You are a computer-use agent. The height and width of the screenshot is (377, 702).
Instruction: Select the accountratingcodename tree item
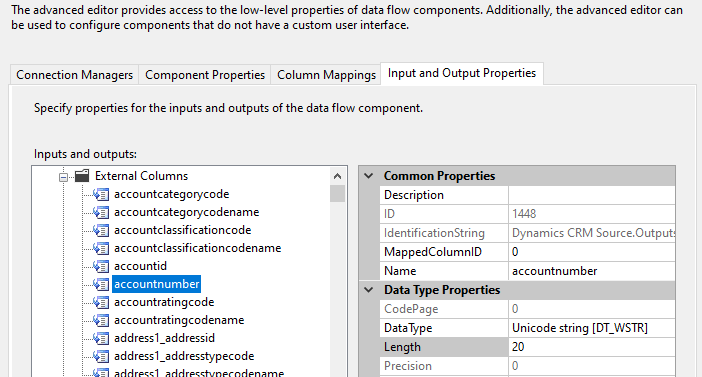point(179,320)
